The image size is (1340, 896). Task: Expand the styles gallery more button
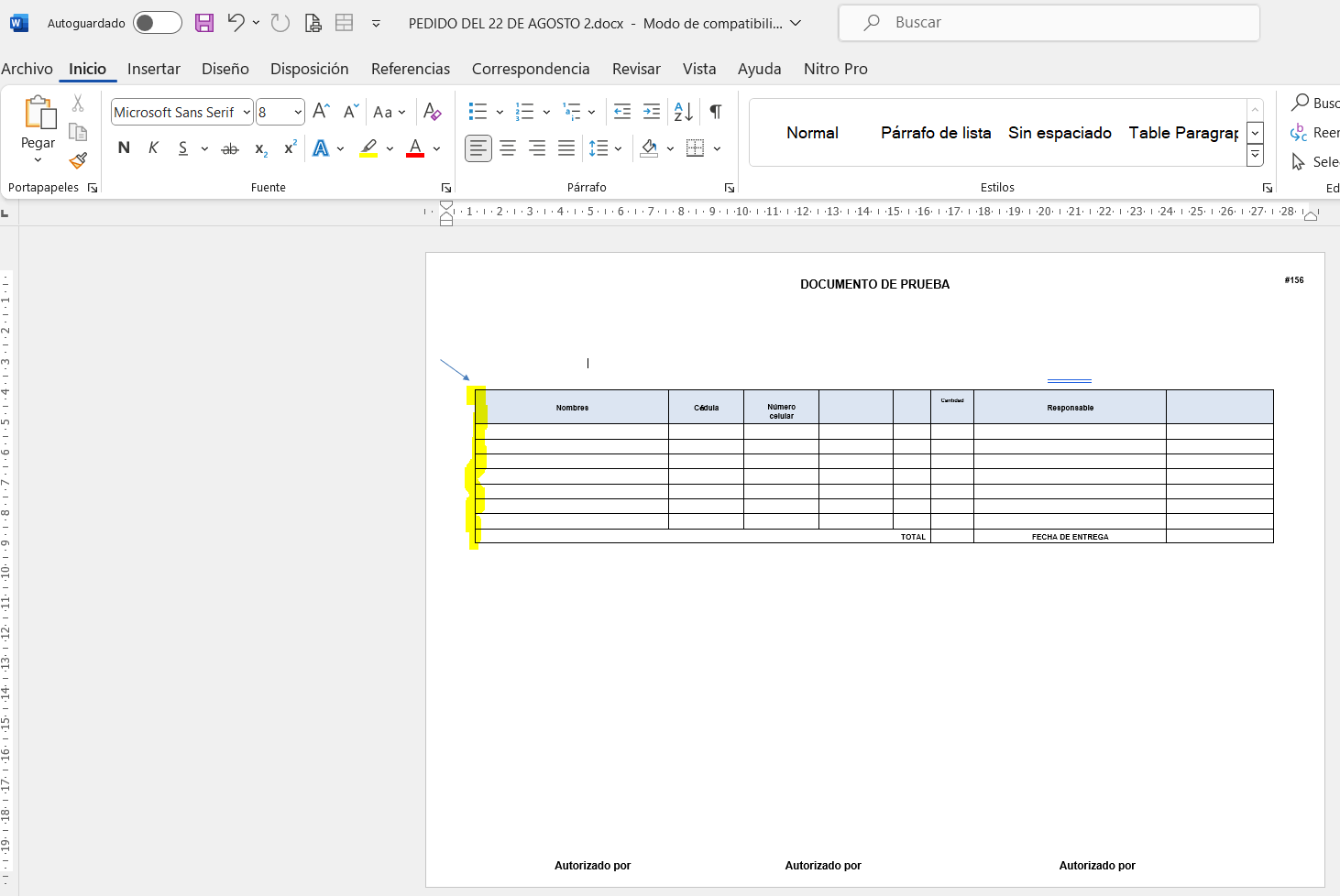pyautogui.click(x=1255, y=156)
